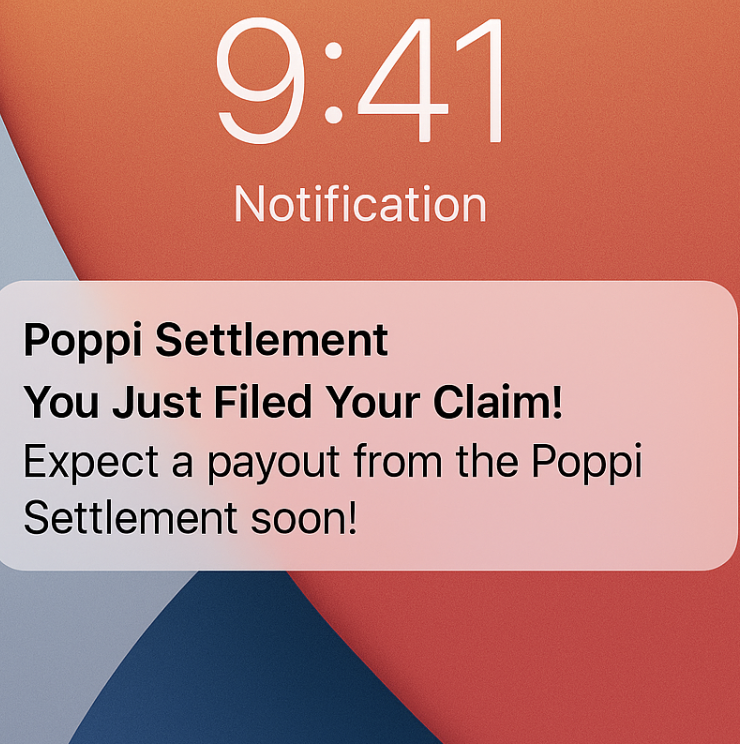Viewport: 740px width, 744px height.
Task: Tap the "Settlement soon!" last line of text
Action: point(190,520)
